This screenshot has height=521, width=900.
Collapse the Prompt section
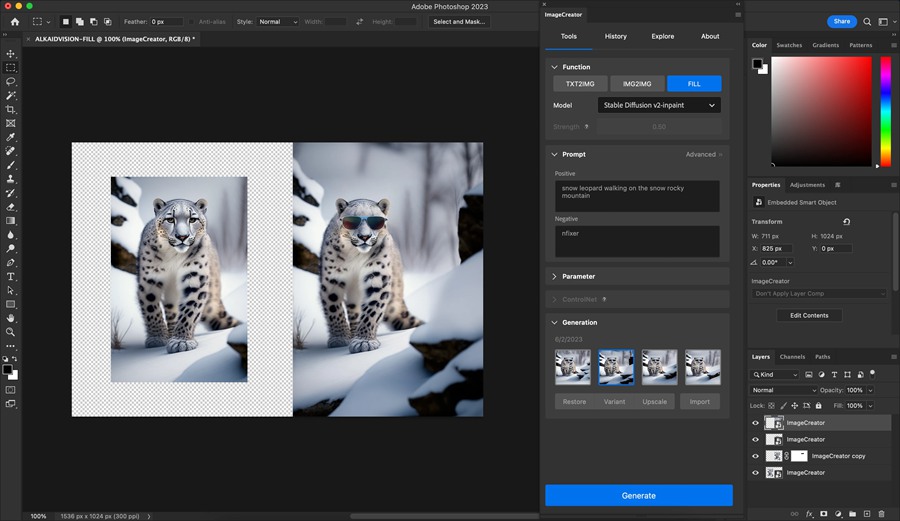[x=554, y=154]
